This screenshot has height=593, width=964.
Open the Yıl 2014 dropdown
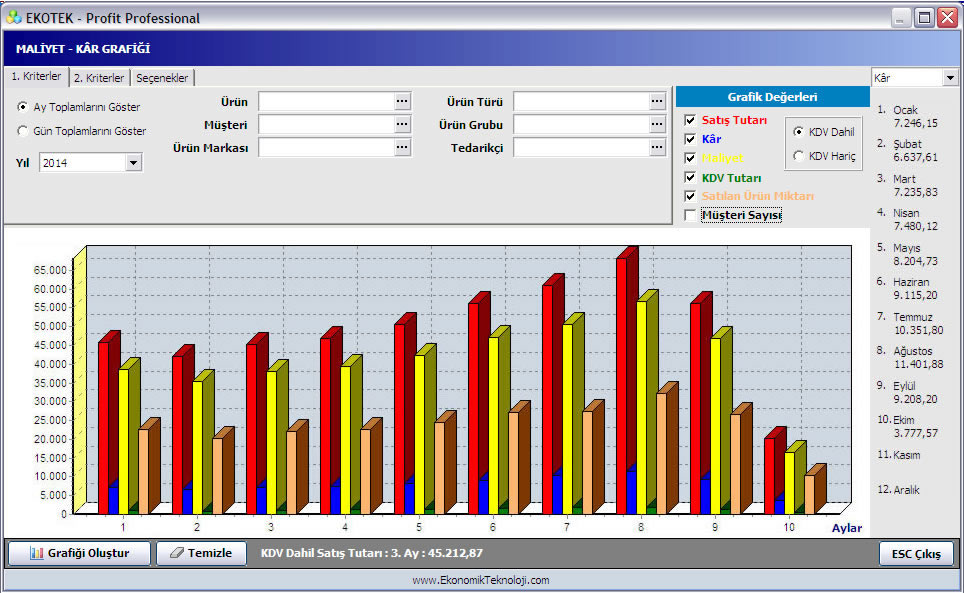click(133, 163)
